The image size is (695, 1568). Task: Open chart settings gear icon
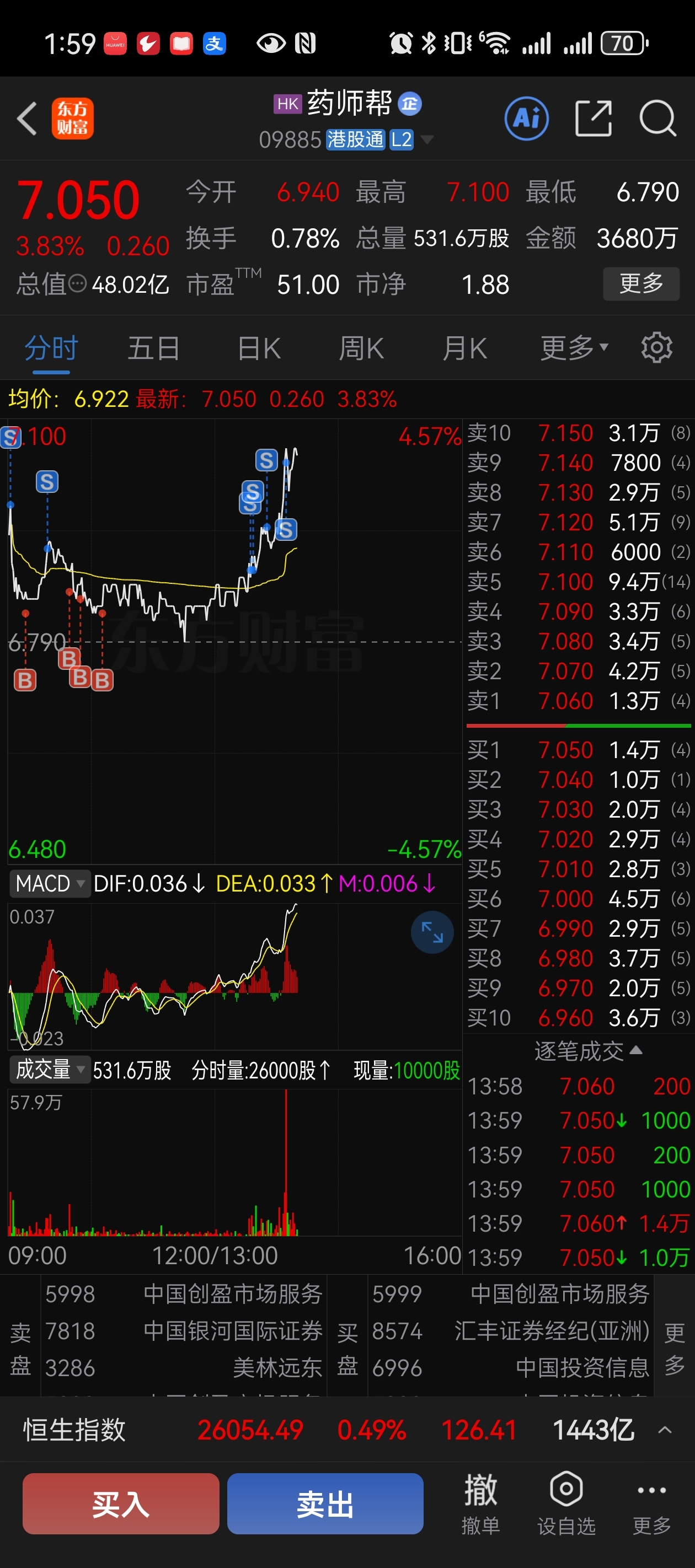coord(656,348)
